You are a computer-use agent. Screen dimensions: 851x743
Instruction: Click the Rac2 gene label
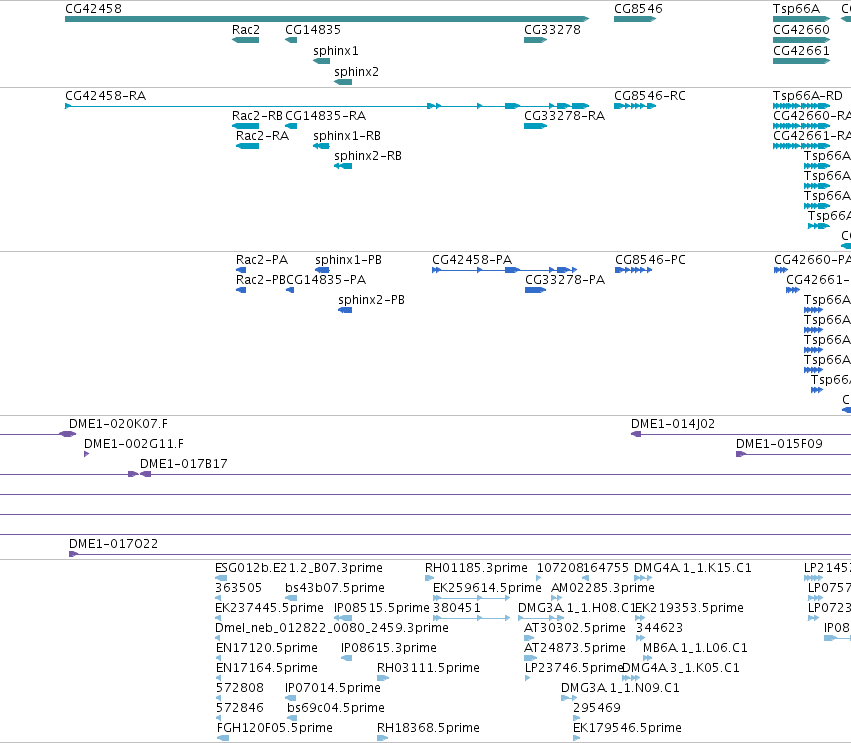click(x=246, y=30)
